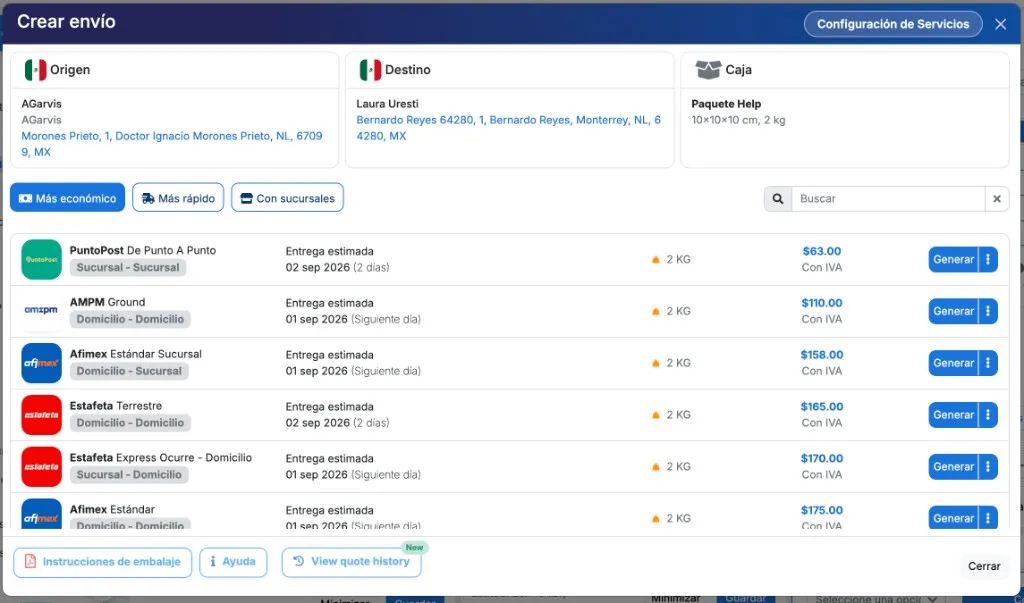Click weight warning icon in Afimex Estándar Sucursal row

656,363
